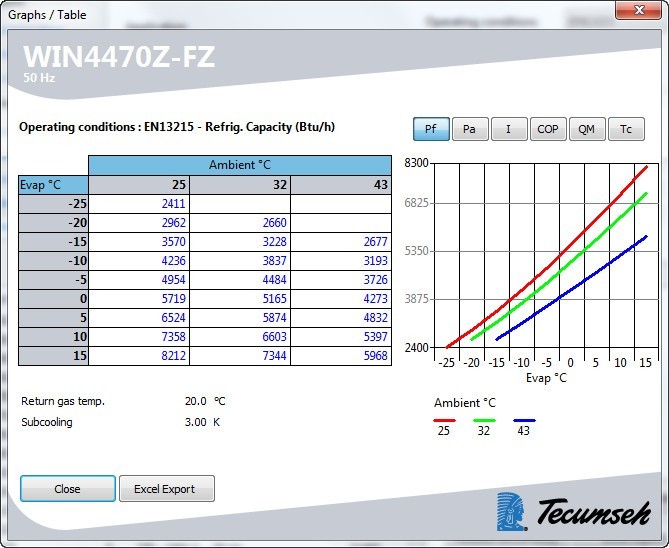The image size is (669, 548).
Task: Select the 0 evap row header
Action: [53, 299]
